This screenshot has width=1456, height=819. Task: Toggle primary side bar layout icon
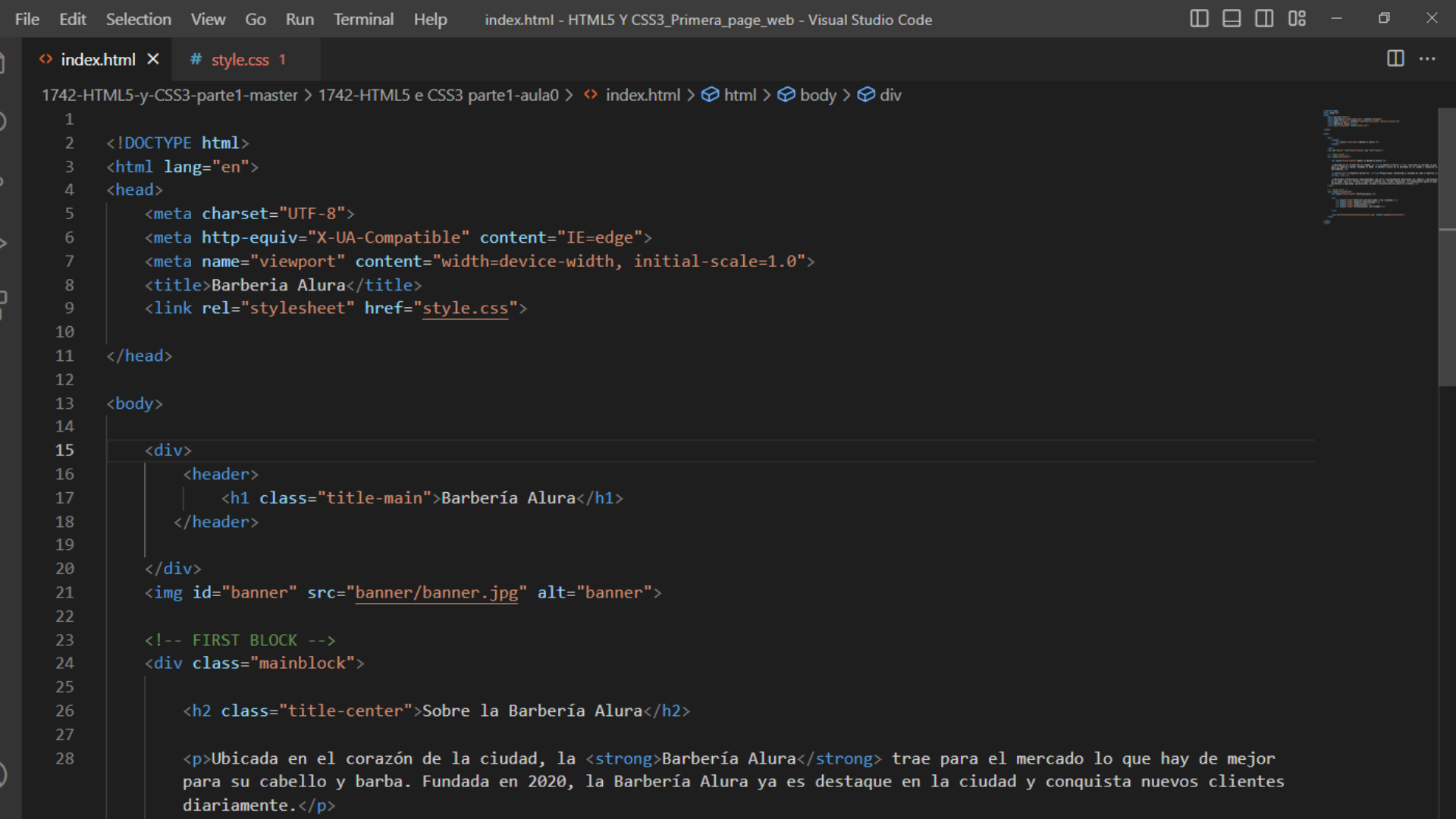click(1199, 19)
